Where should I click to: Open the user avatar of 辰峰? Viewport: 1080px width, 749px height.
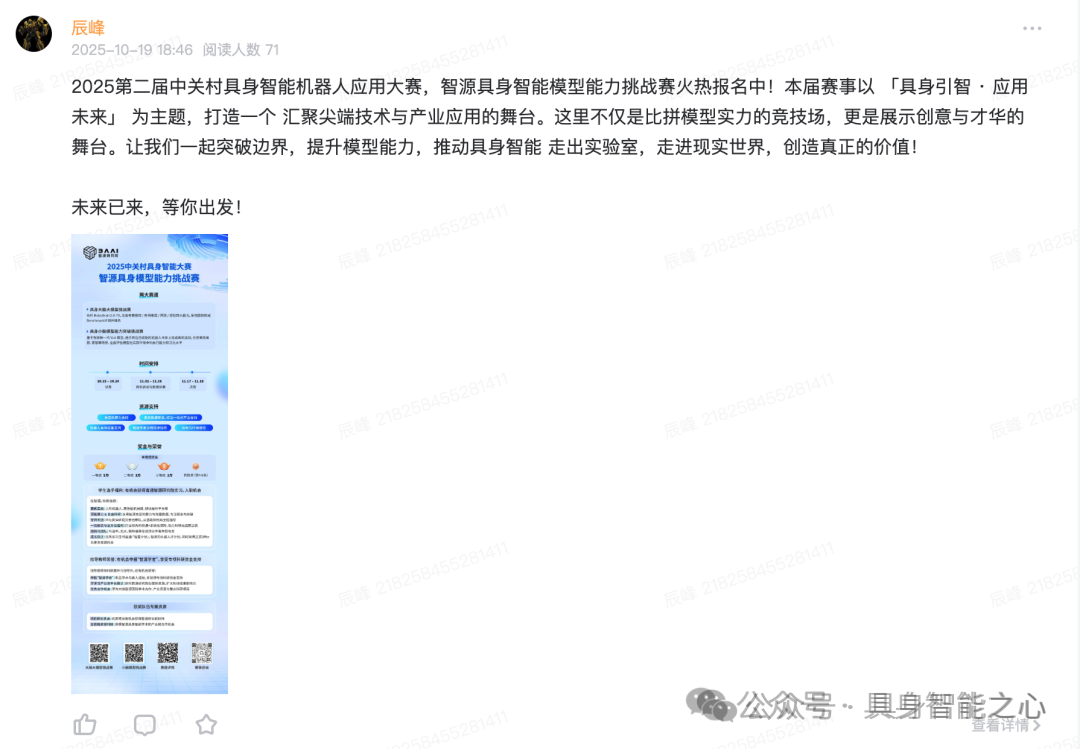tap(34, 34)
